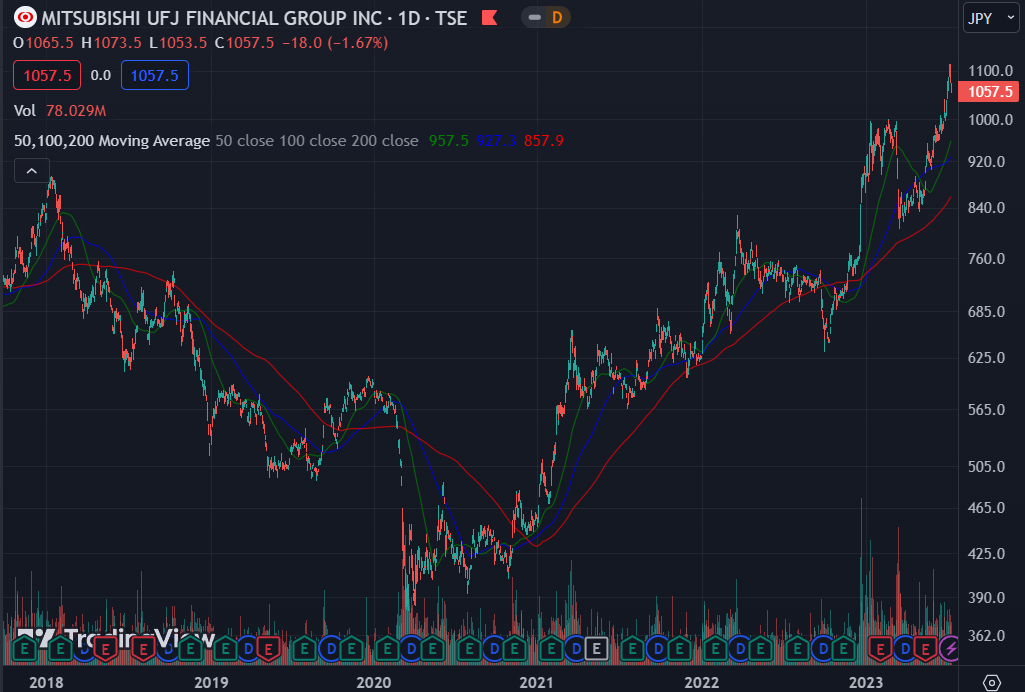Click the 920.0 price axis label
Viewport: 1025px width, 692px height.
click(x=986, y=161)
